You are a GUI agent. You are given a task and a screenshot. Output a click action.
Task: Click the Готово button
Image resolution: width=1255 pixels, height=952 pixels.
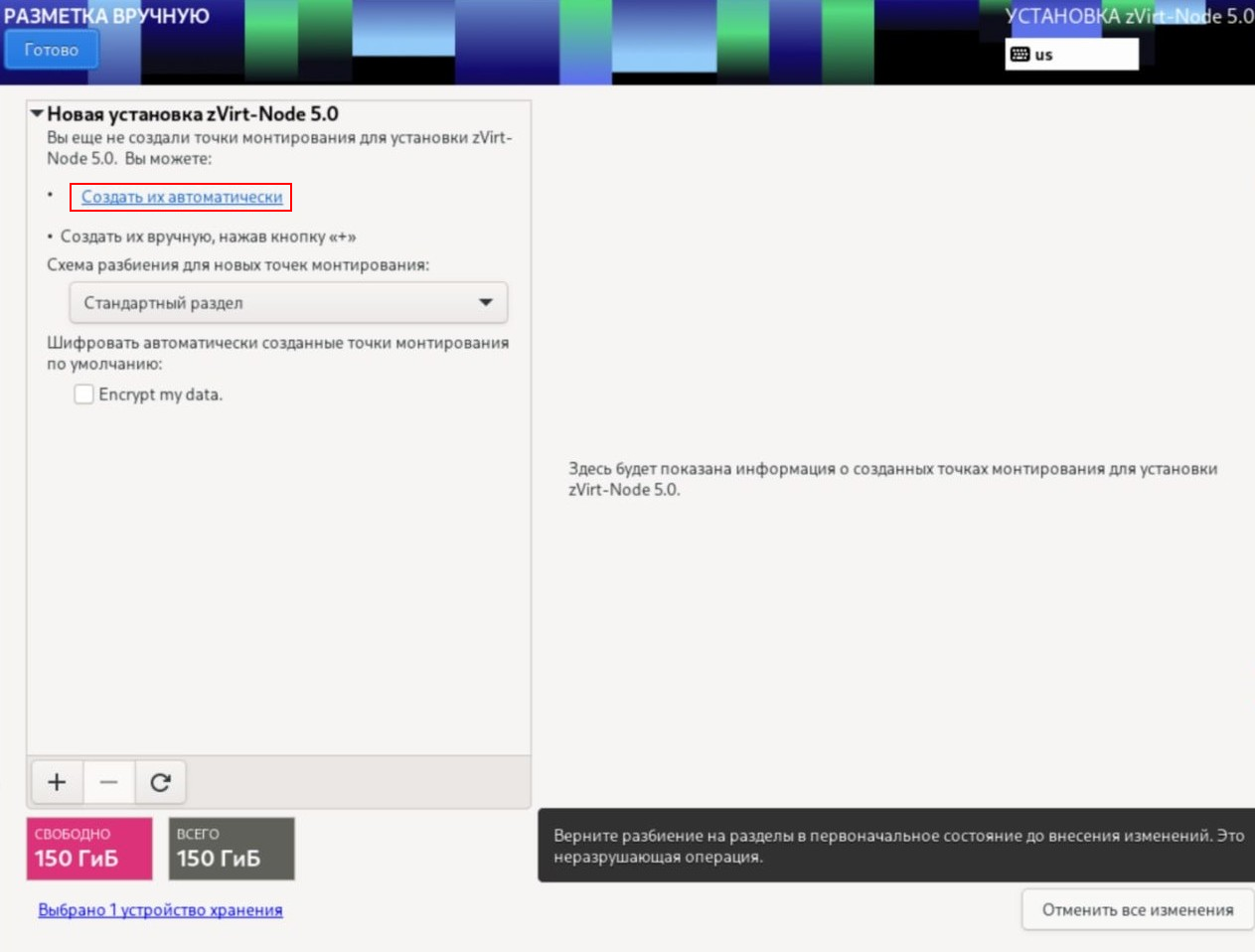click(x=52, y=50)
